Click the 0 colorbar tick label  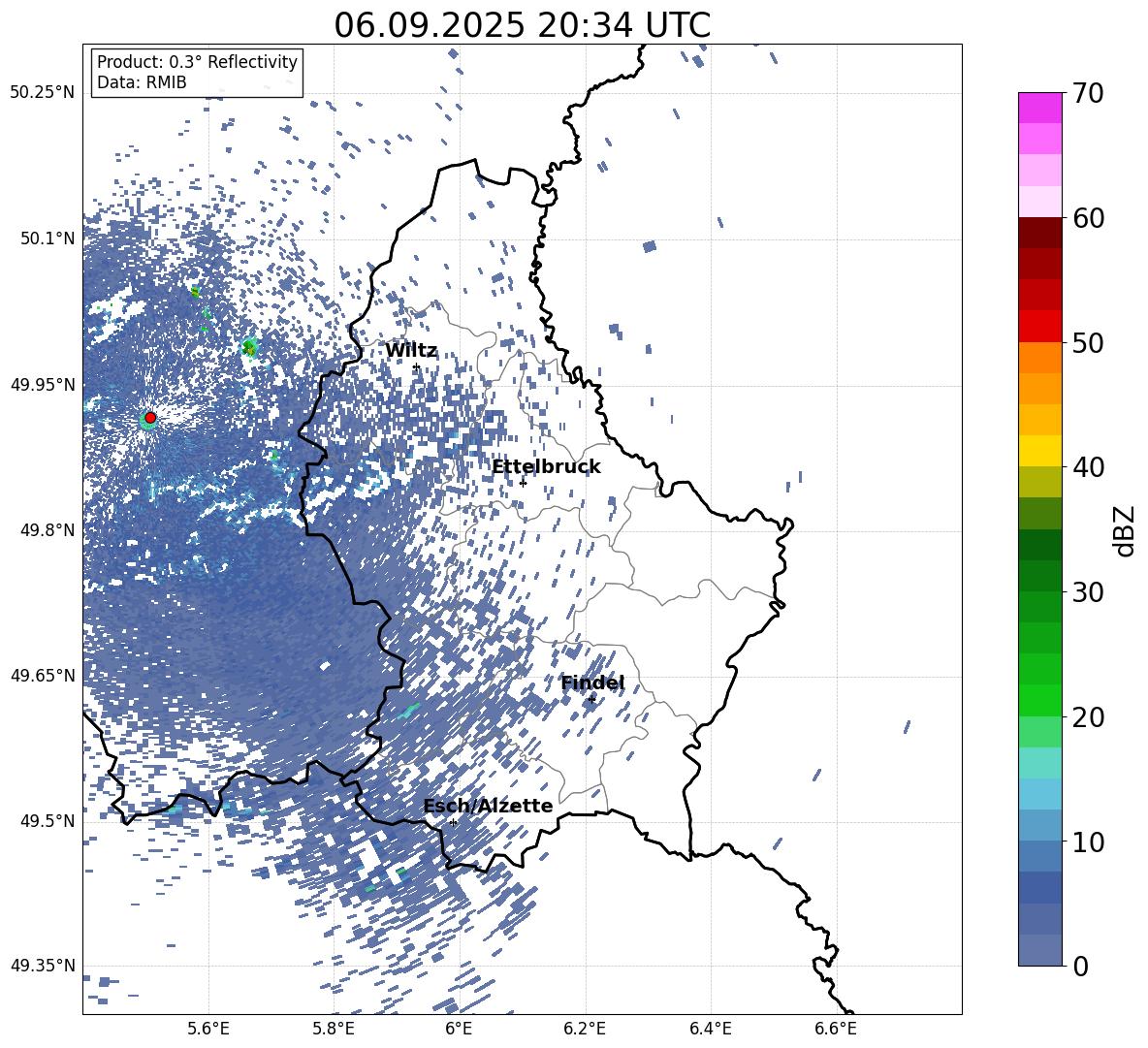pyautogui.click(x=1080, y=966)
